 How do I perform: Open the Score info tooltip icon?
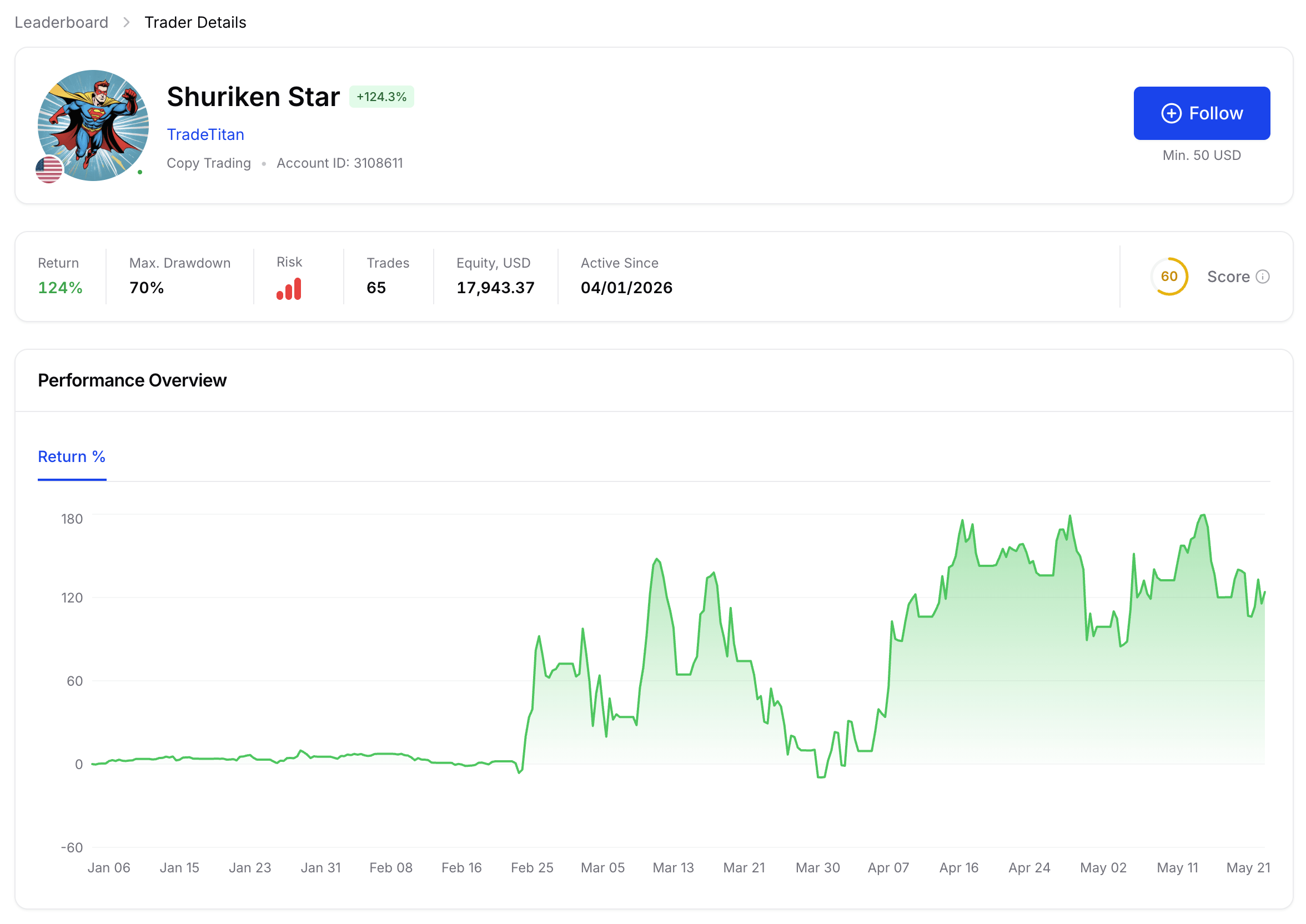point(1263,277)
